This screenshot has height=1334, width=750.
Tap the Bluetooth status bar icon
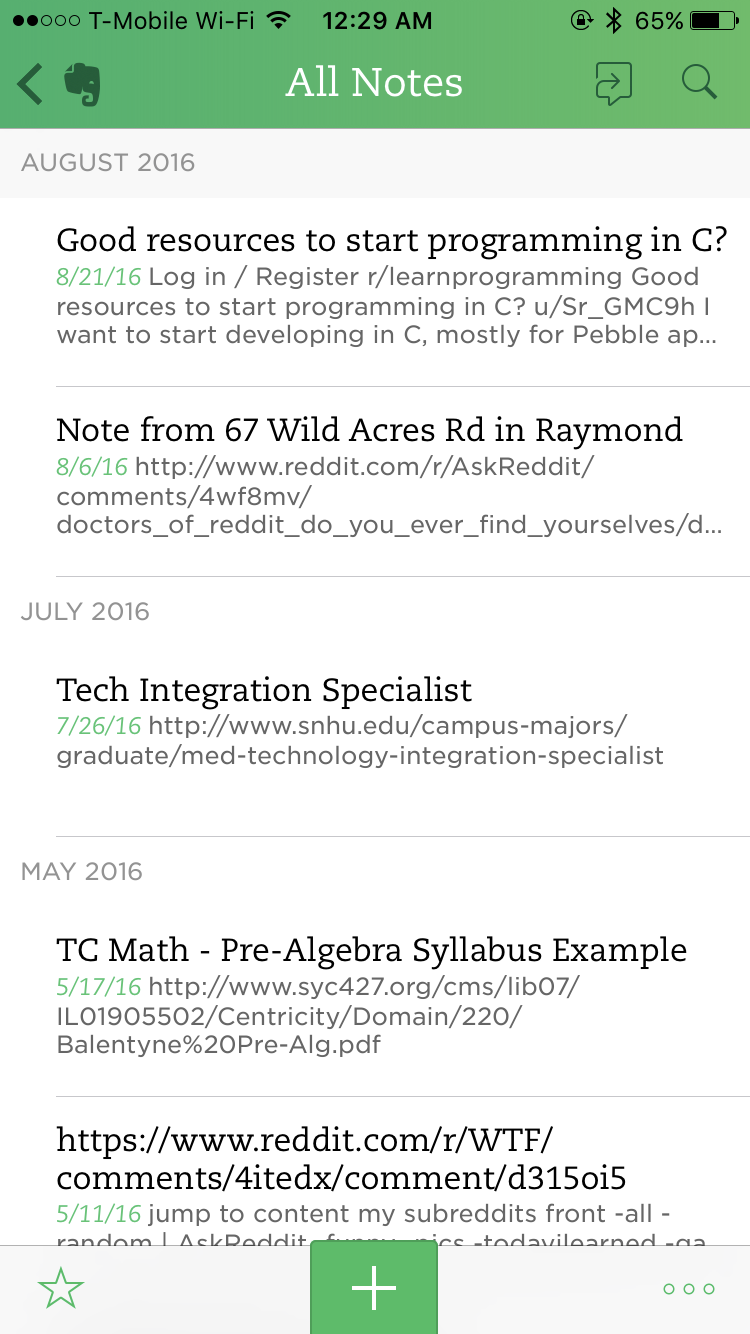tap(614, 21)
